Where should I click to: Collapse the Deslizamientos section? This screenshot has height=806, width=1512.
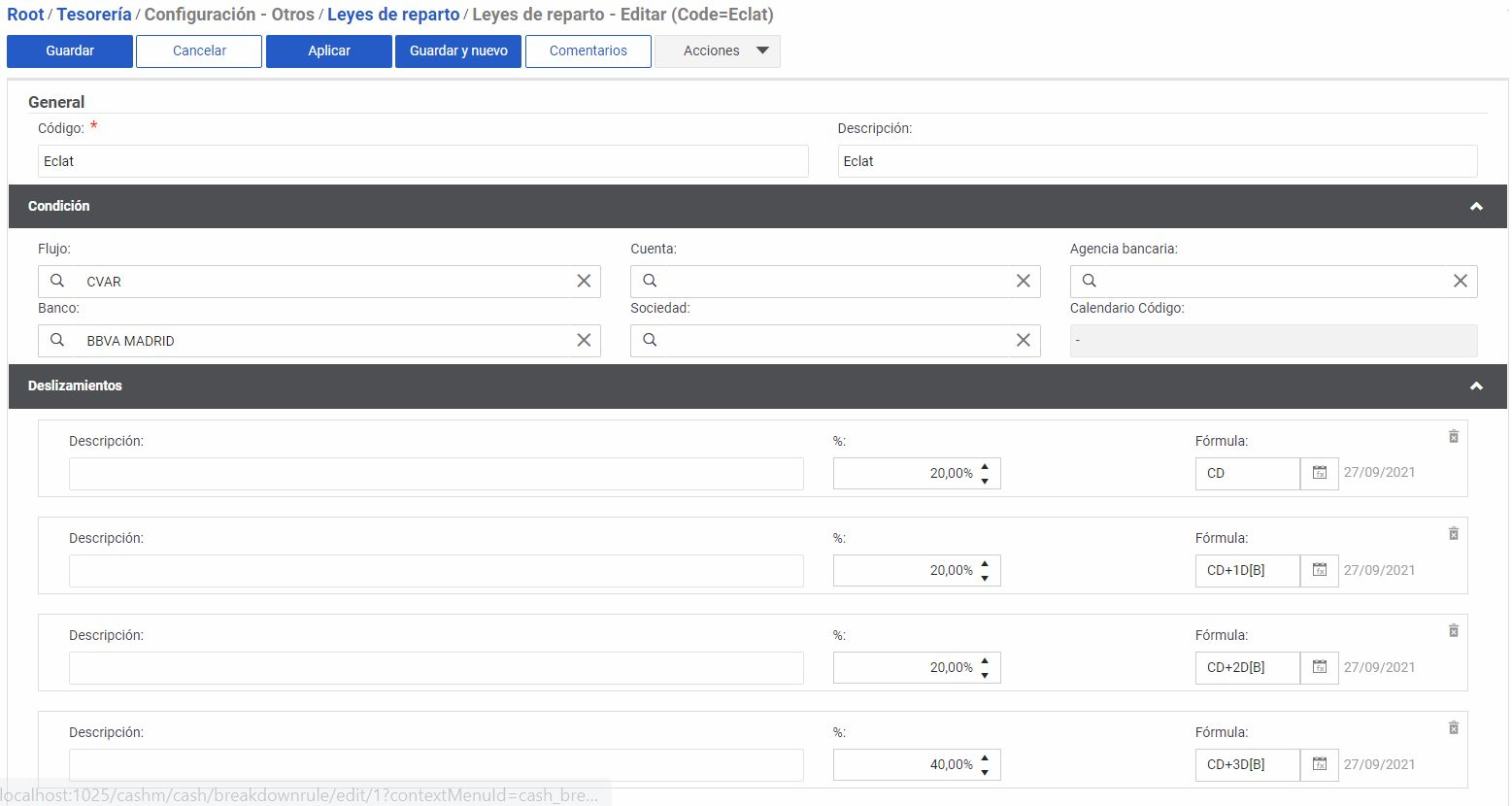1476,386
